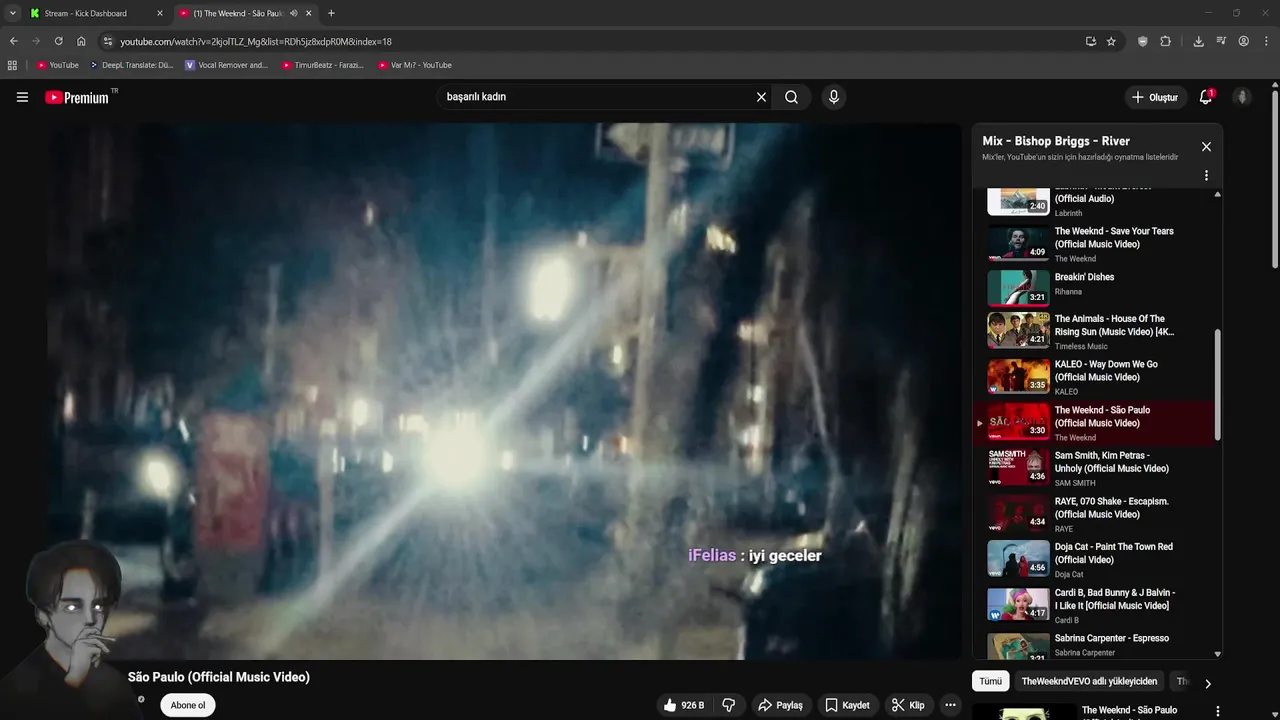This screenshot has width=1280, height=720.
Task: Open the extensions puzzle icon
Action: tap(1165, 41)
